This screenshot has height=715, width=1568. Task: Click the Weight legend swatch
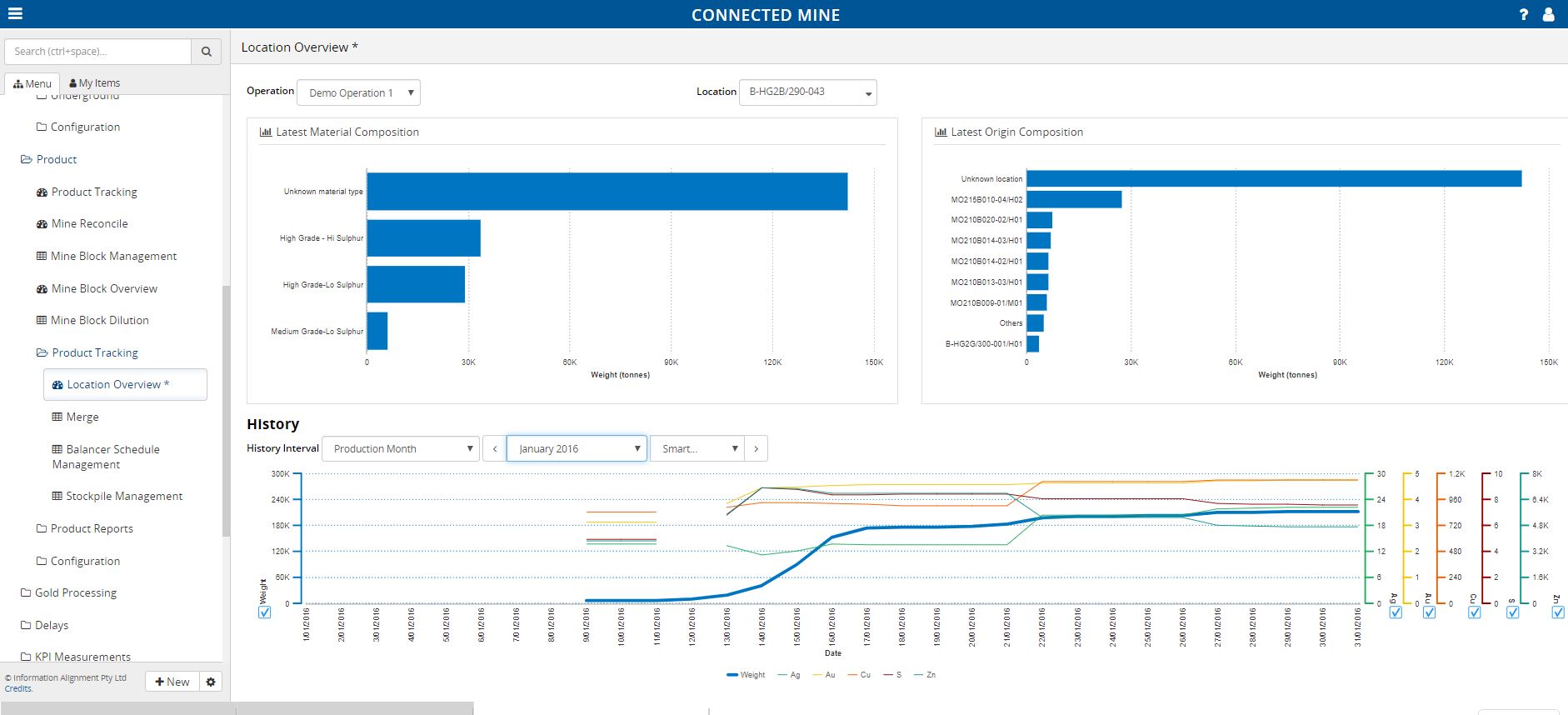point(732,675)
